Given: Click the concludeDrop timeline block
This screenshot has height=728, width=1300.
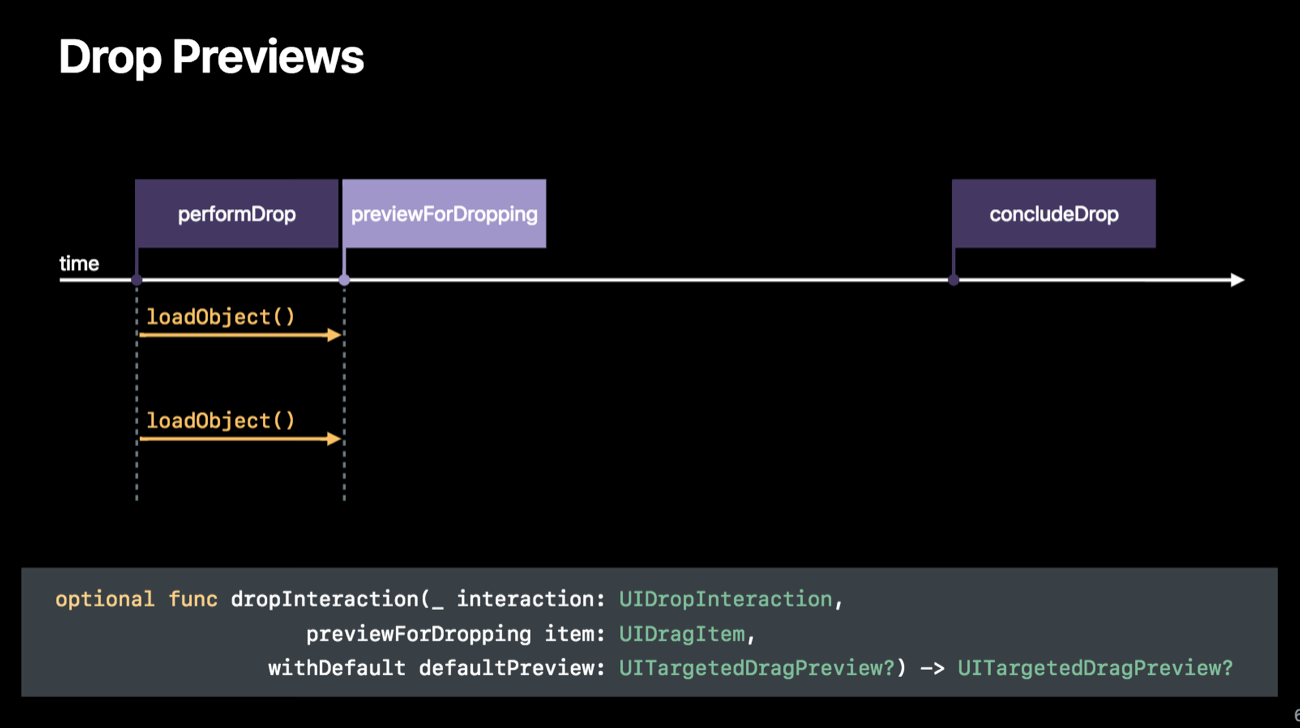Looking at the screenshot, I should point(1054,213).
